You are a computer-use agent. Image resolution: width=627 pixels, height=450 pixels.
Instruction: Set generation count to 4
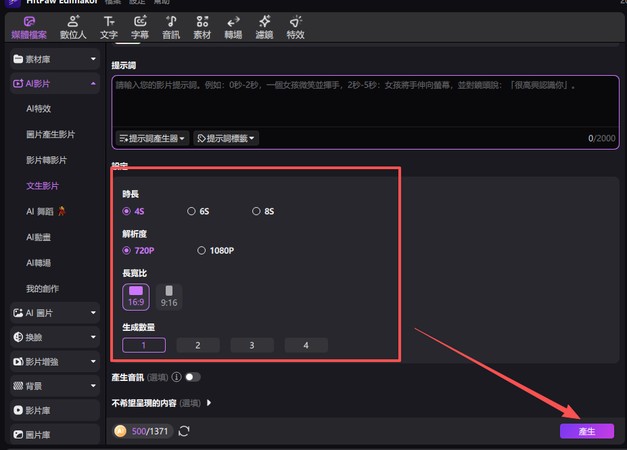point(306,345)
